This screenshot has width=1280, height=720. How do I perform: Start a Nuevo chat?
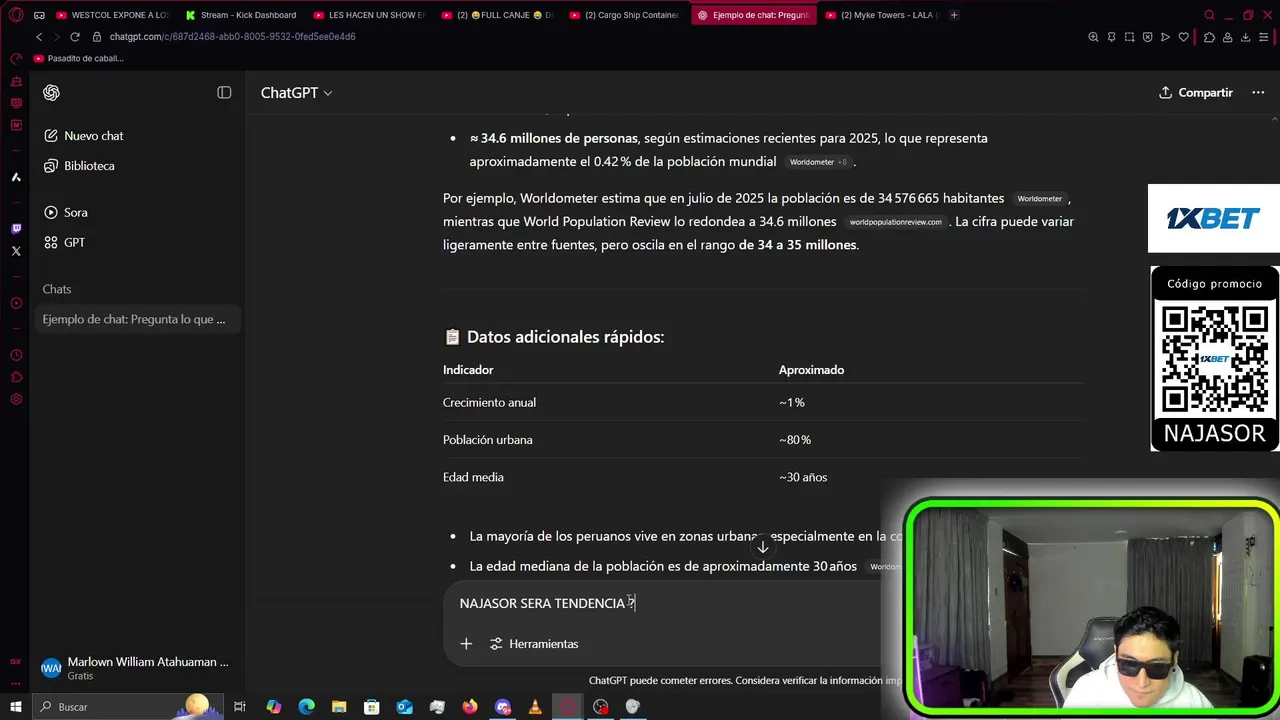coord(84,136)
